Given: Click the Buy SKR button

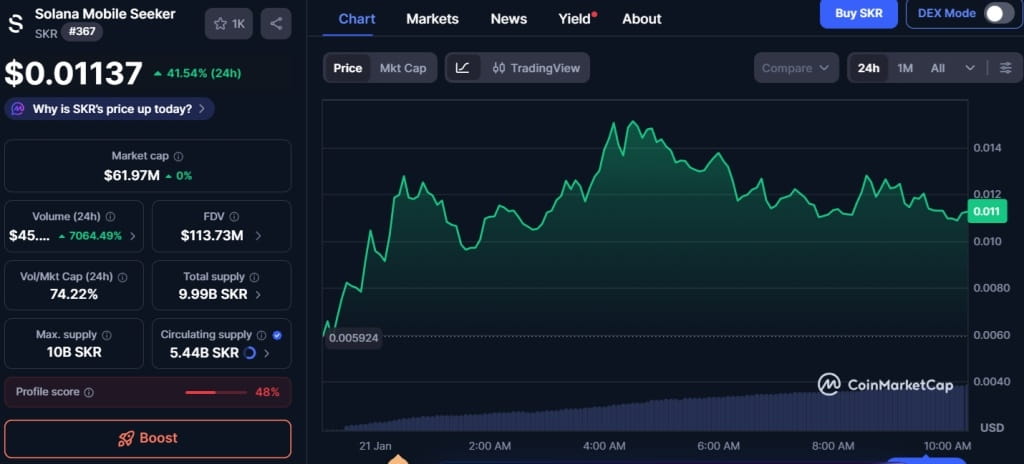Looking at the screenshot, I should [859, 13].
